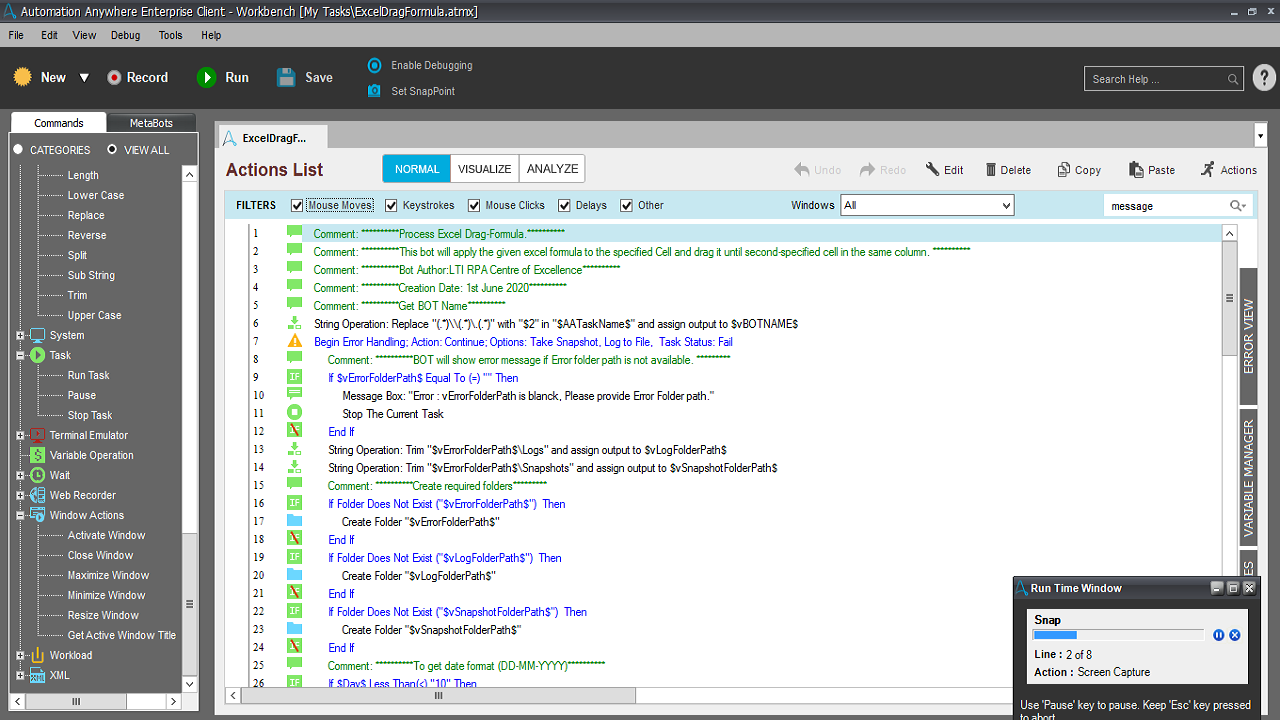The image size is (1280, 720).
Task: Uncheck the Keystrokes filter
Action: coord(391,206)
